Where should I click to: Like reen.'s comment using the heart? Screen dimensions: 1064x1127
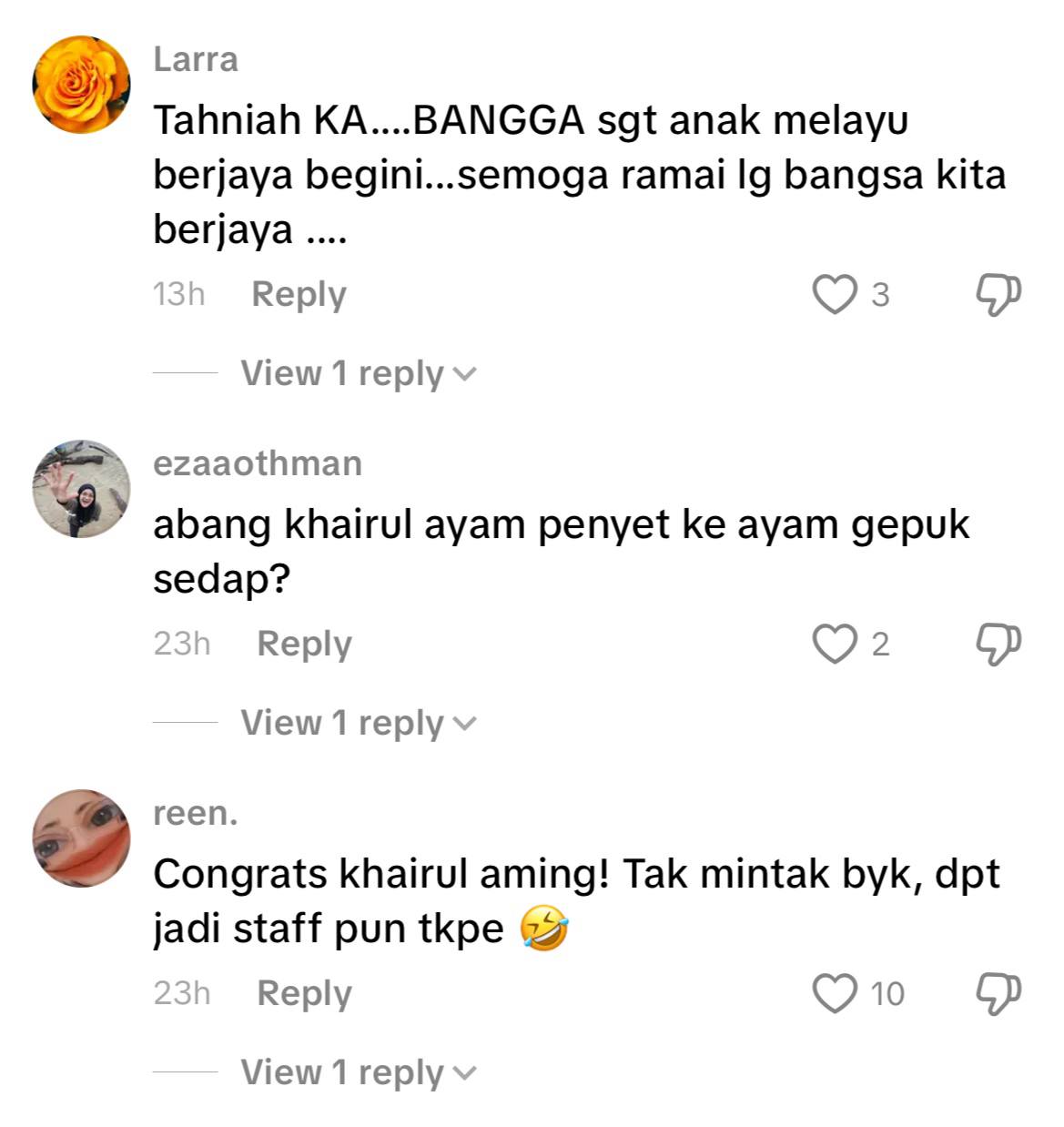click(834, 993)
